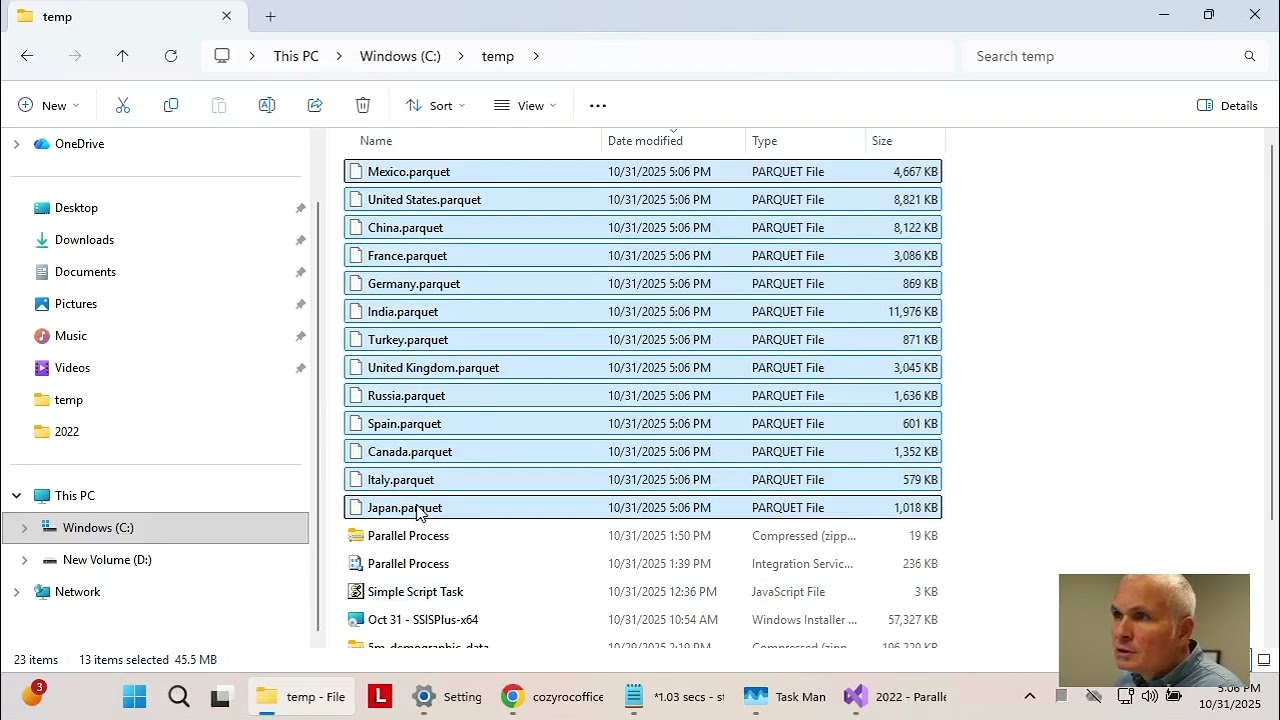
Task: Click the Rename icon in toolbar
Action: 267,105
